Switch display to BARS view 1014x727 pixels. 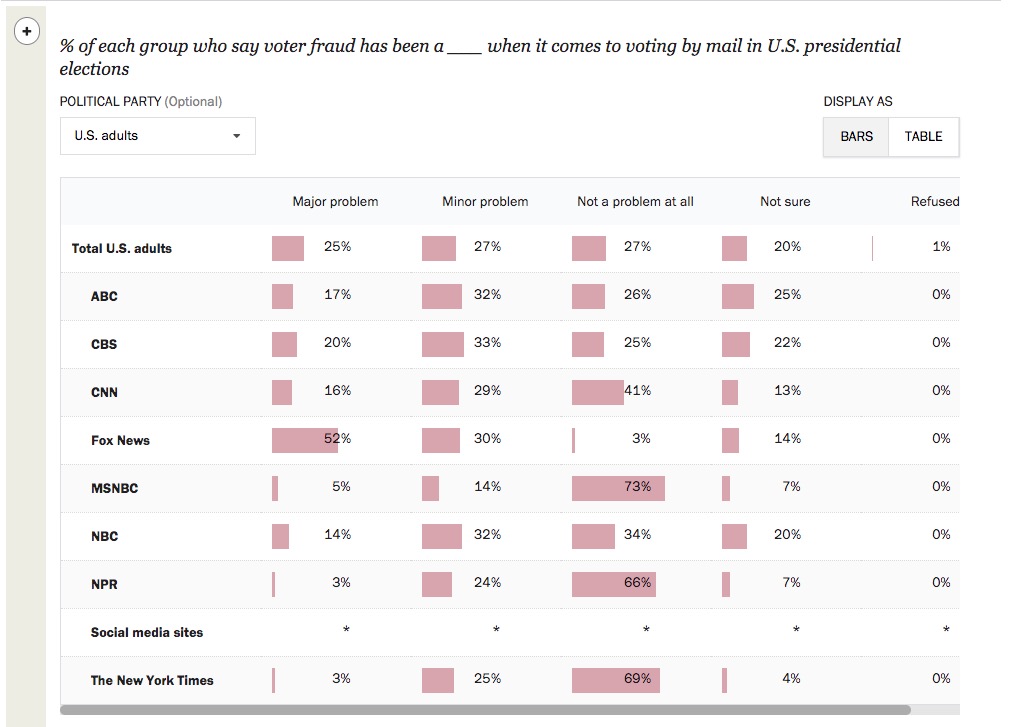click(x=856, y=136)
